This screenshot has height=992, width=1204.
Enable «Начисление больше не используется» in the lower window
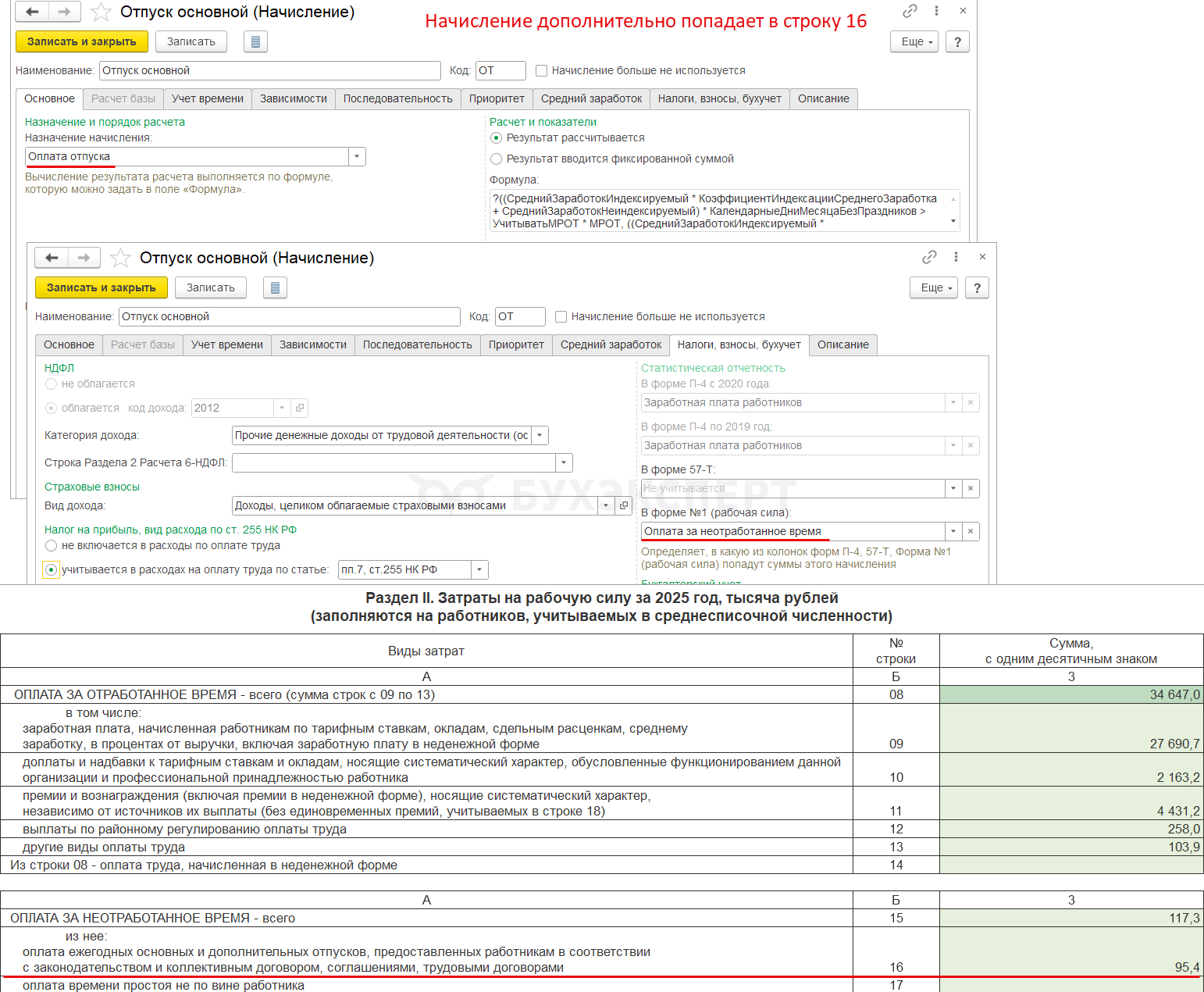coord(561,317)
